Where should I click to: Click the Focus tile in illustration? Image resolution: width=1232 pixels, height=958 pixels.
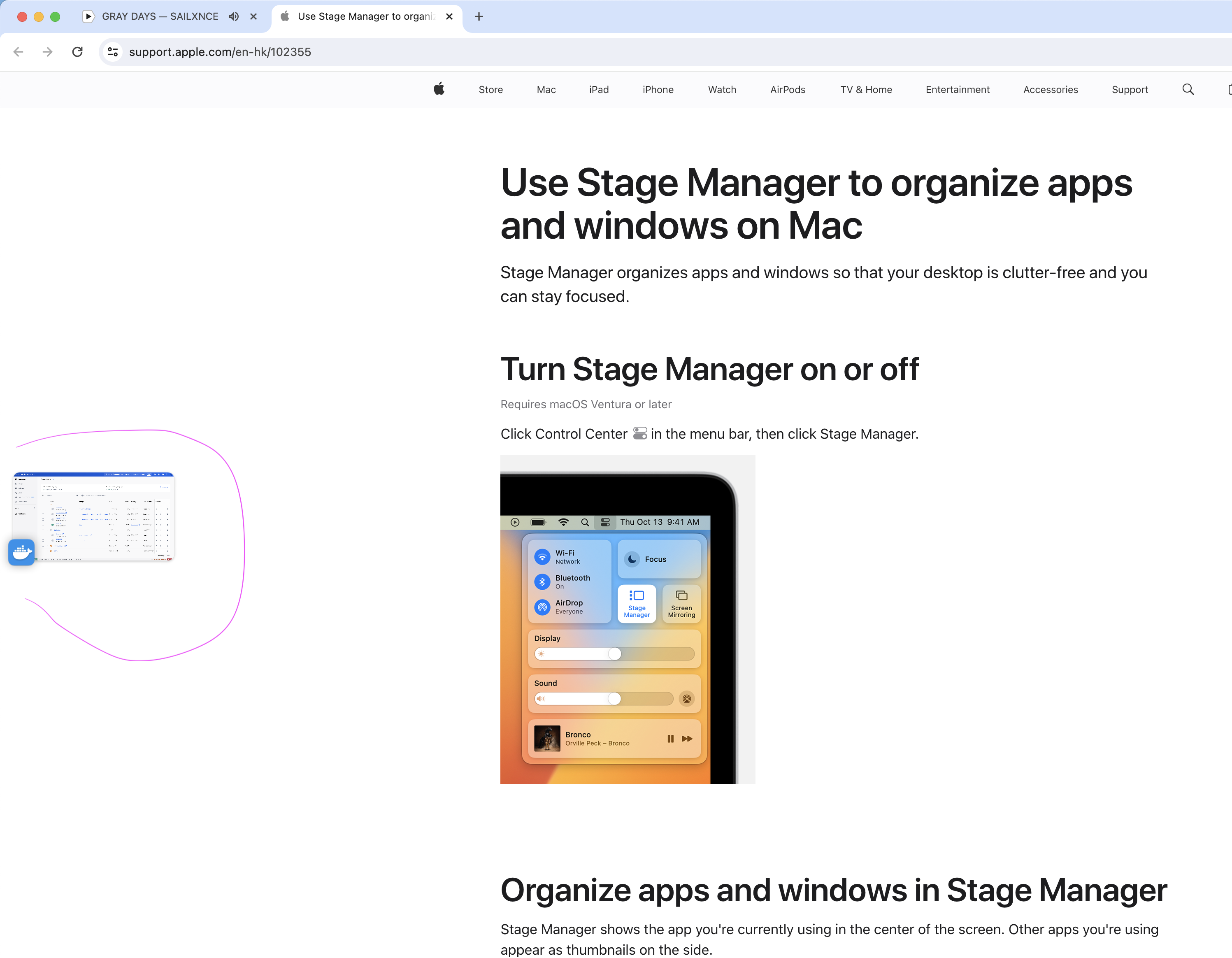(x=659, y=558)
